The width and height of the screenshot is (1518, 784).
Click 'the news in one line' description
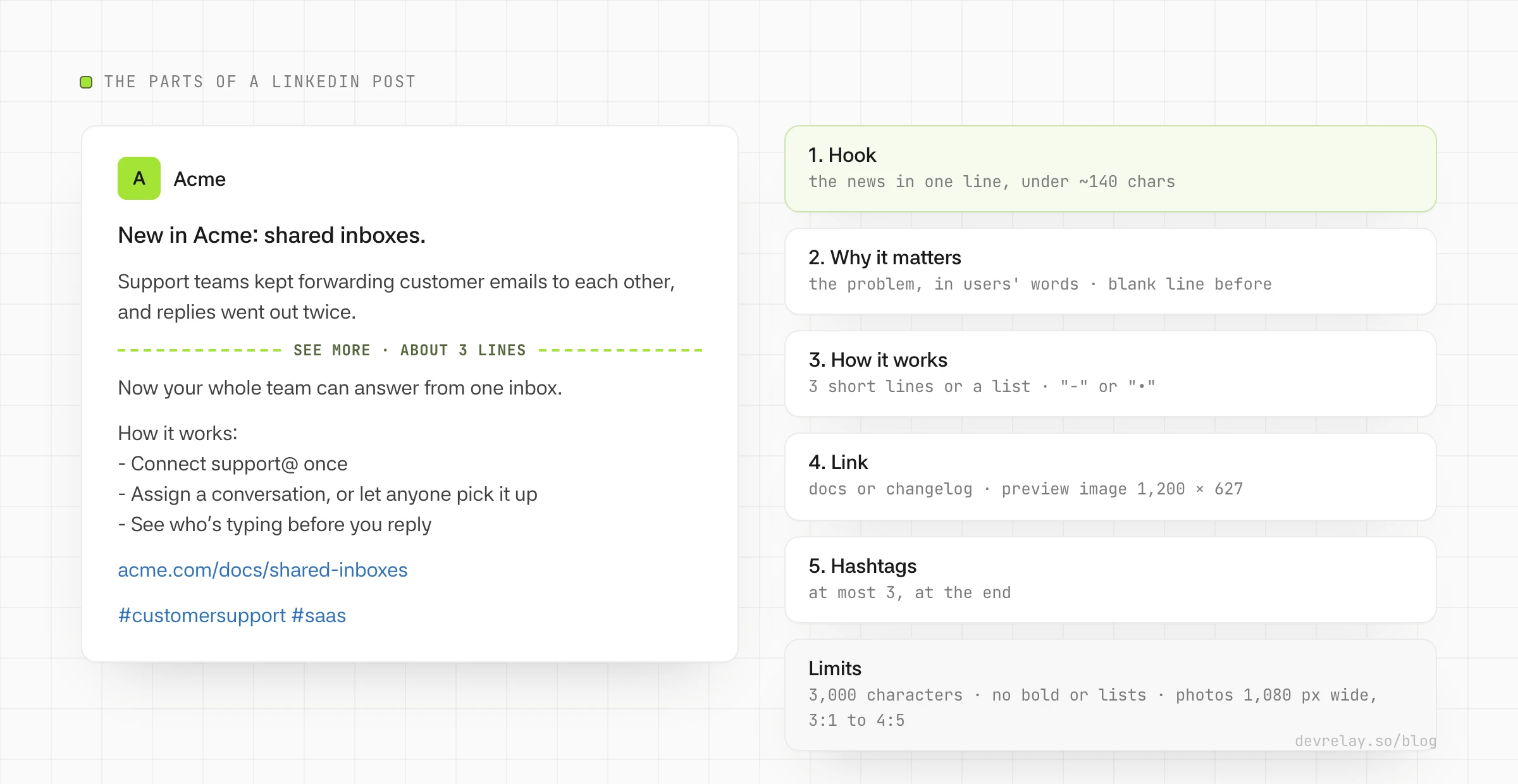(x=992, y=182)
